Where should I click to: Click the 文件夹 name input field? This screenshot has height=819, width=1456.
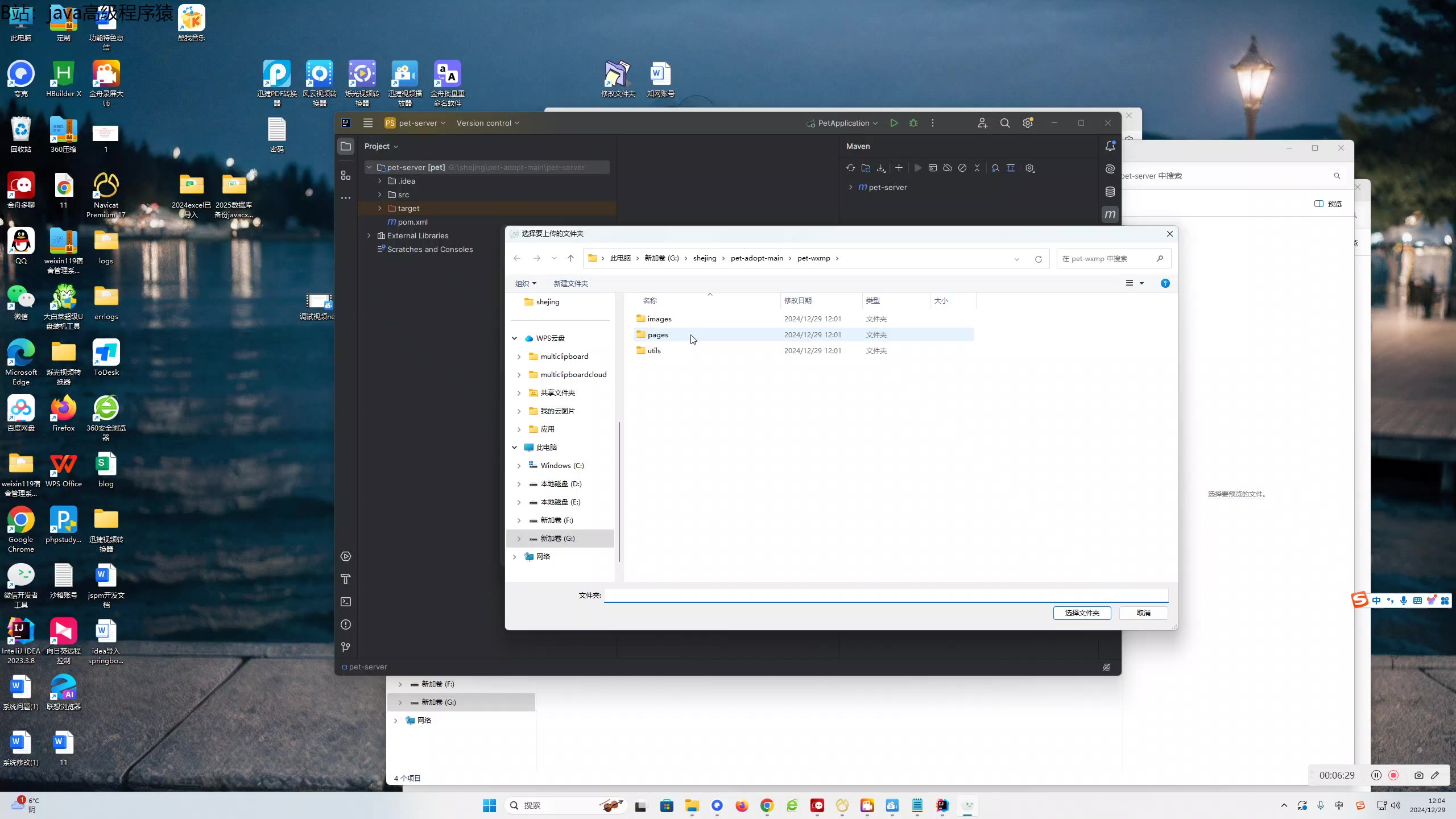(x=885, y=595)
